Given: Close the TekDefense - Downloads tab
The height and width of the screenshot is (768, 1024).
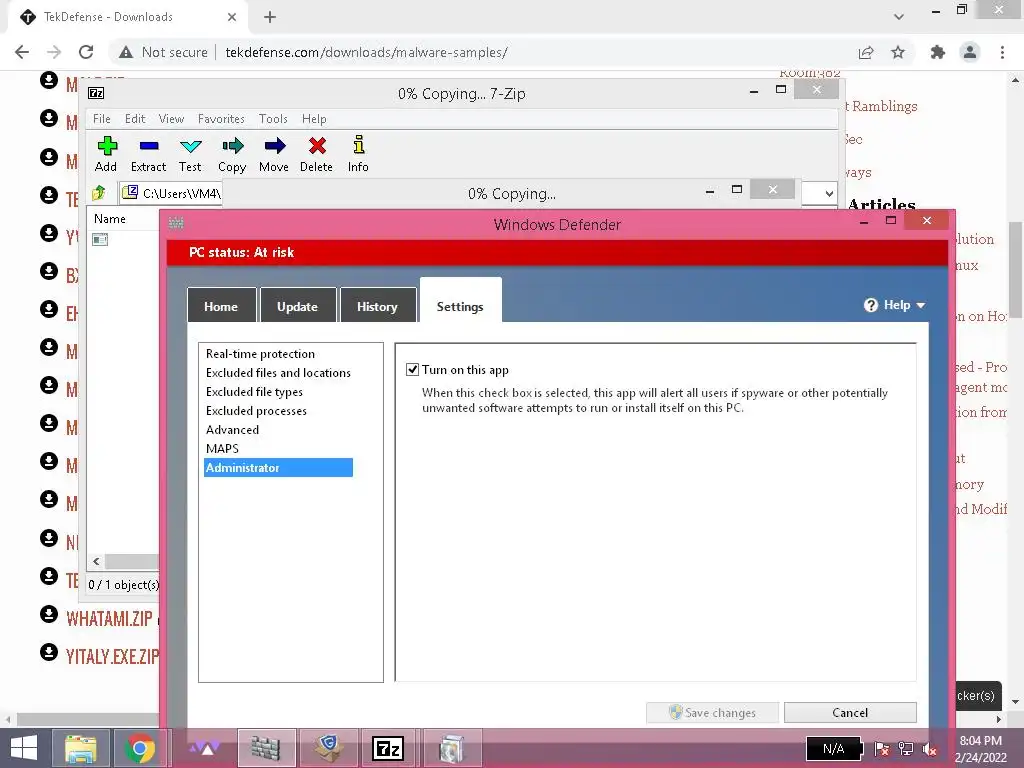Looking at the screenshot, I should (232, 17).
